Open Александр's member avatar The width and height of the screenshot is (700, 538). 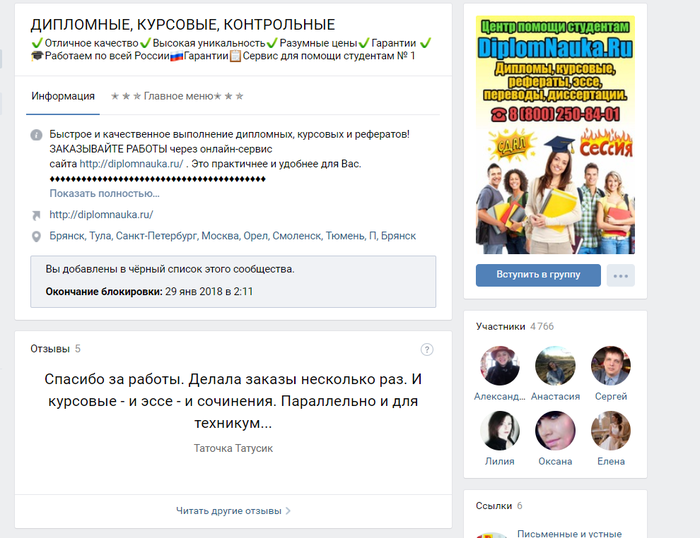(500, 366)
